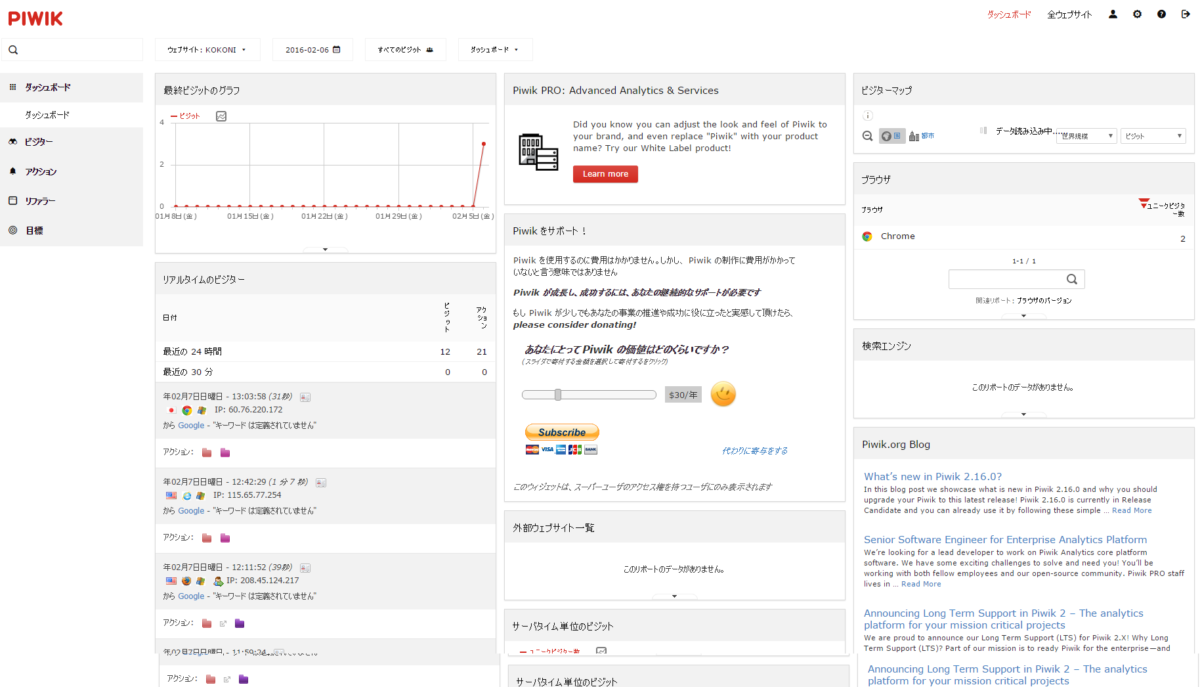
Task: Open the visitors section in the sidebar
Action: click(71, 142)
